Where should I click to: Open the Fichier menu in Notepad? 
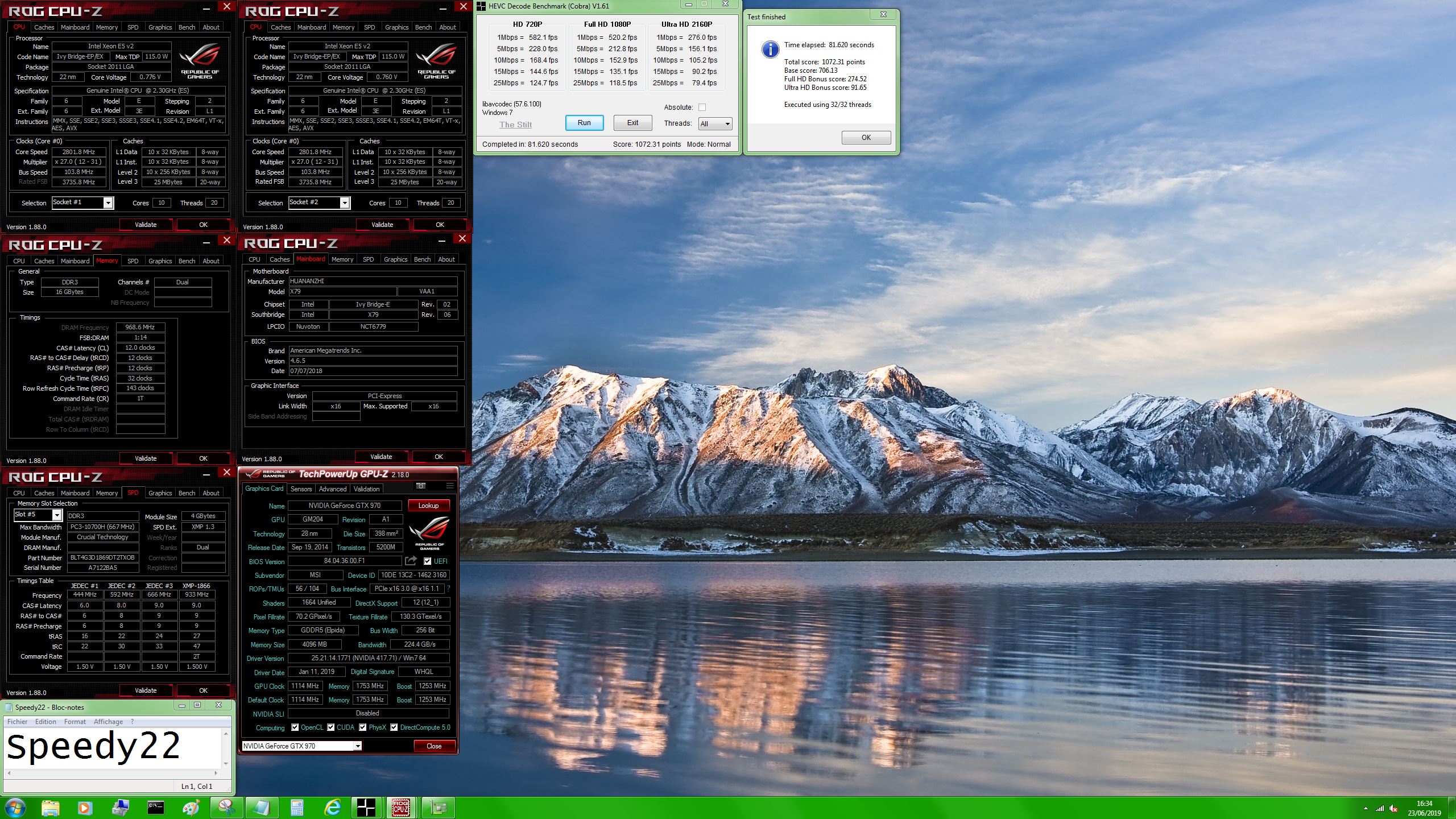click(x=17, y=722)
